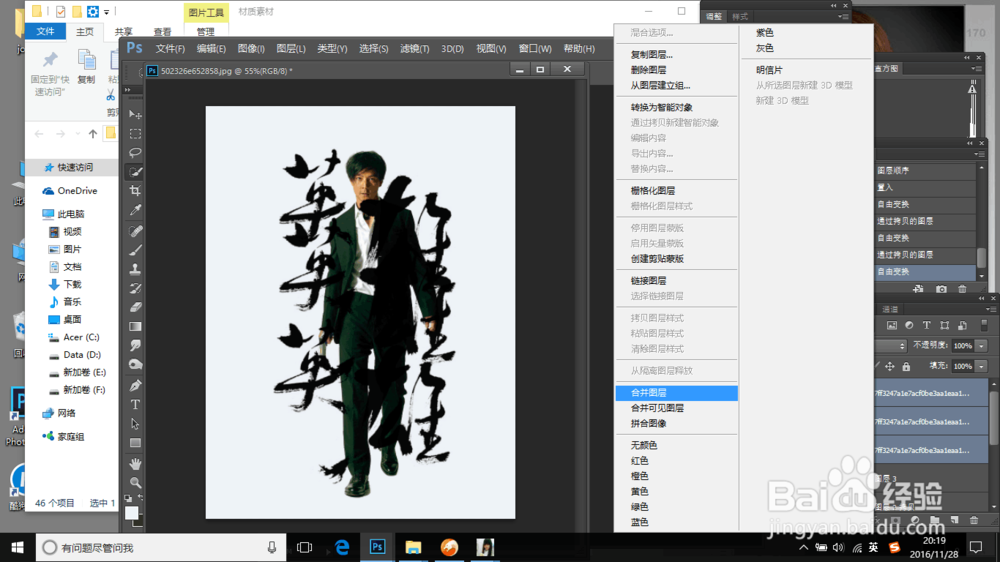The width and height of the screenshot is (1000, 562).
Task: Select the Move tool in Photoshop
Action: click(x=135, y=114)
